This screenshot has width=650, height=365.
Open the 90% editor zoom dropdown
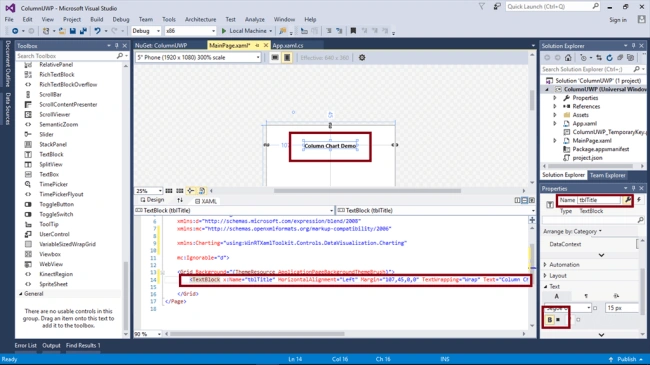148,334
